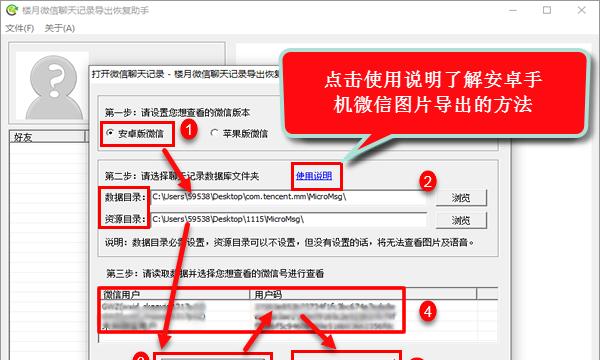Open the 文件(F) menu
This screenshot has height=360, width=600.
click(20, 28)
